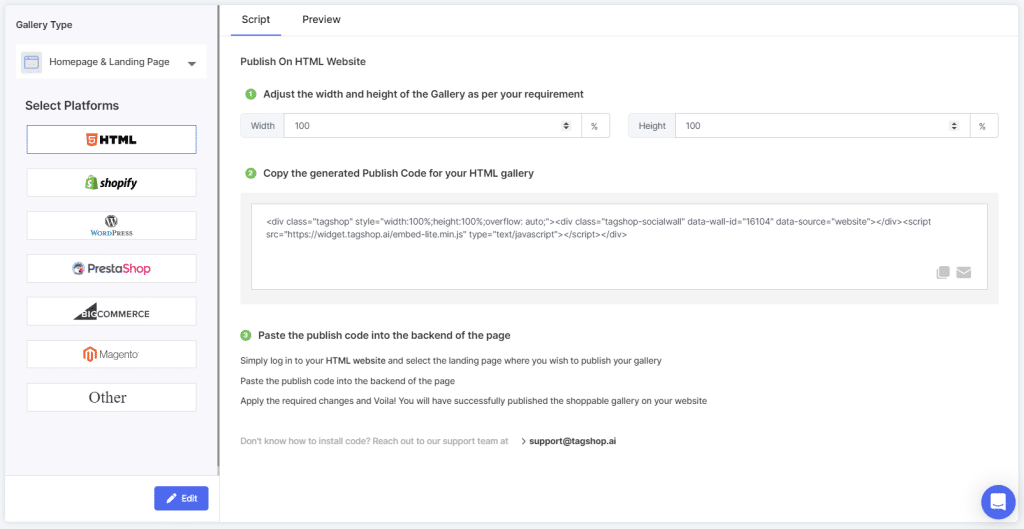
Task: Choose the Shopify platform
Action: point(111,183)
